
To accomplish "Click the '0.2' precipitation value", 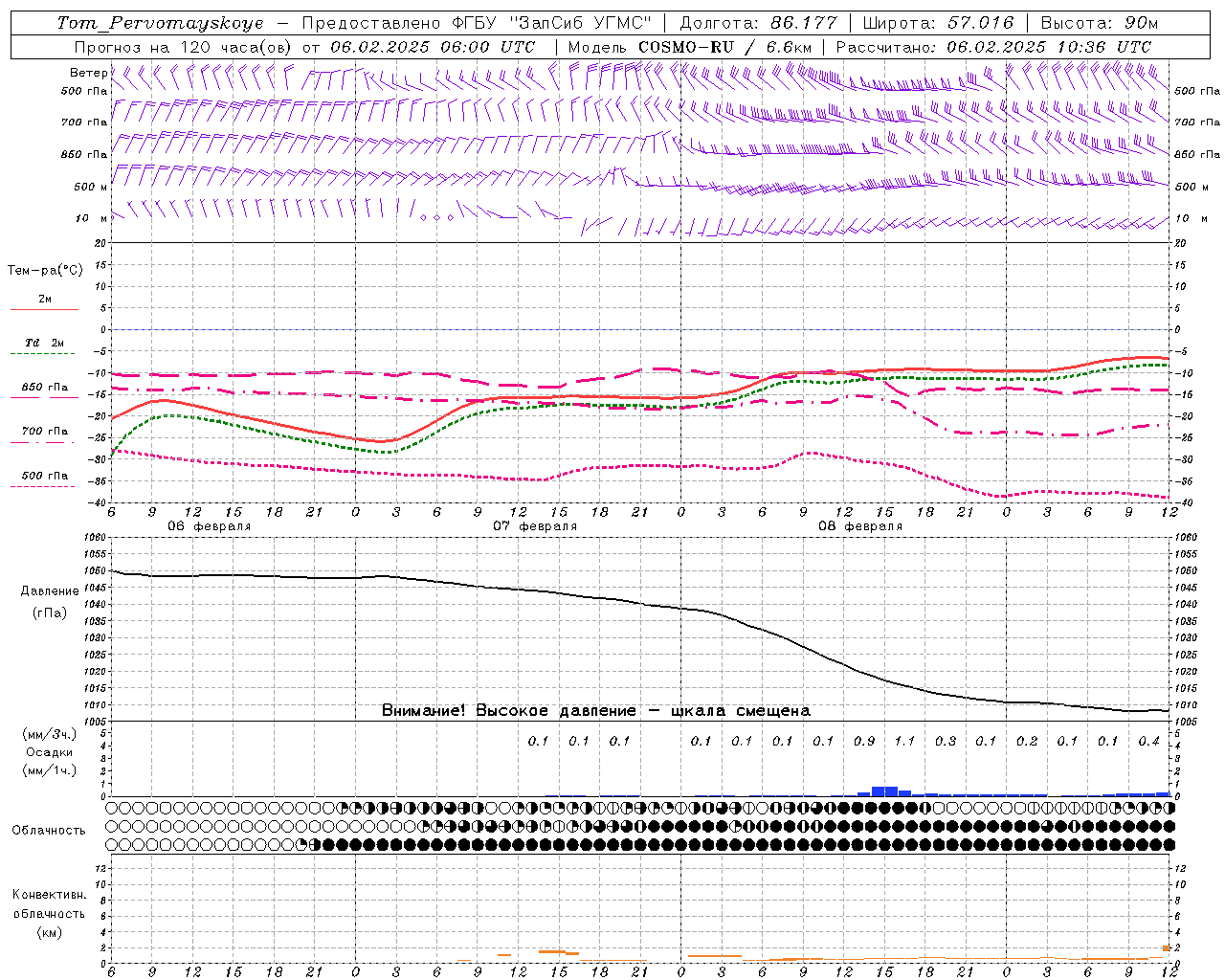I will pyautogui.click(x=1027, y=741).
